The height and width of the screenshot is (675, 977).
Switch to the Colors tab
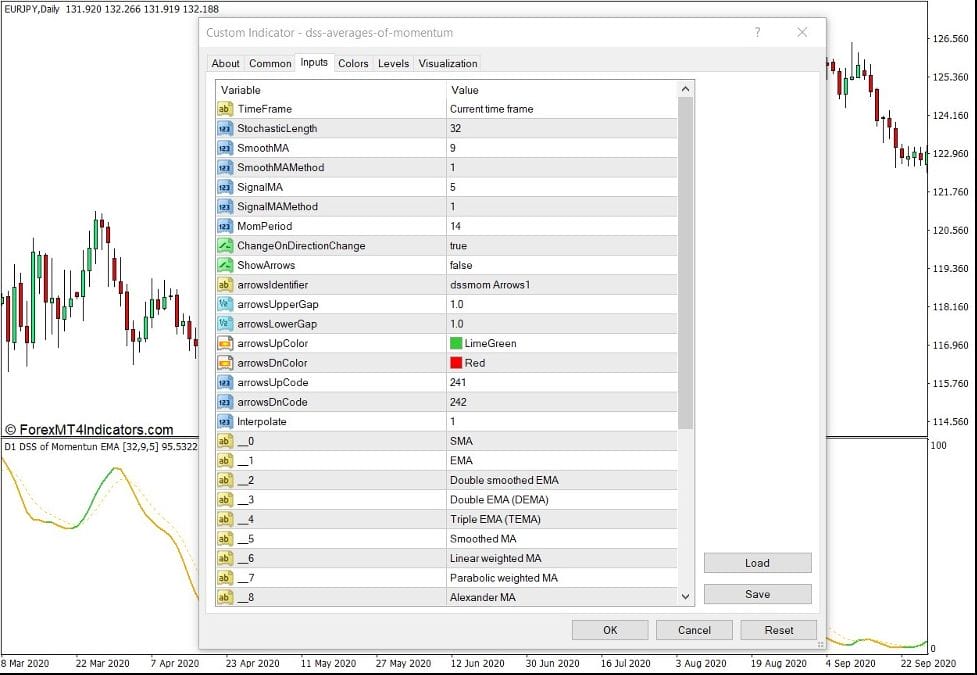pos(352,63)
